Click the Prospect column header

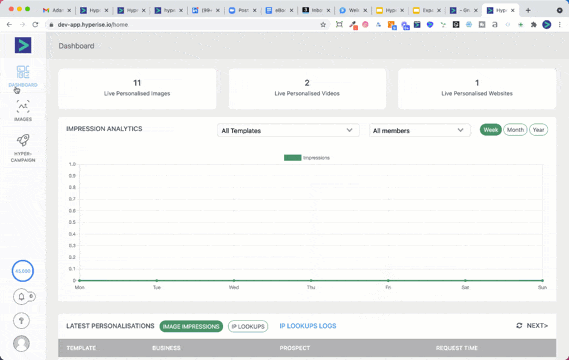295,348
